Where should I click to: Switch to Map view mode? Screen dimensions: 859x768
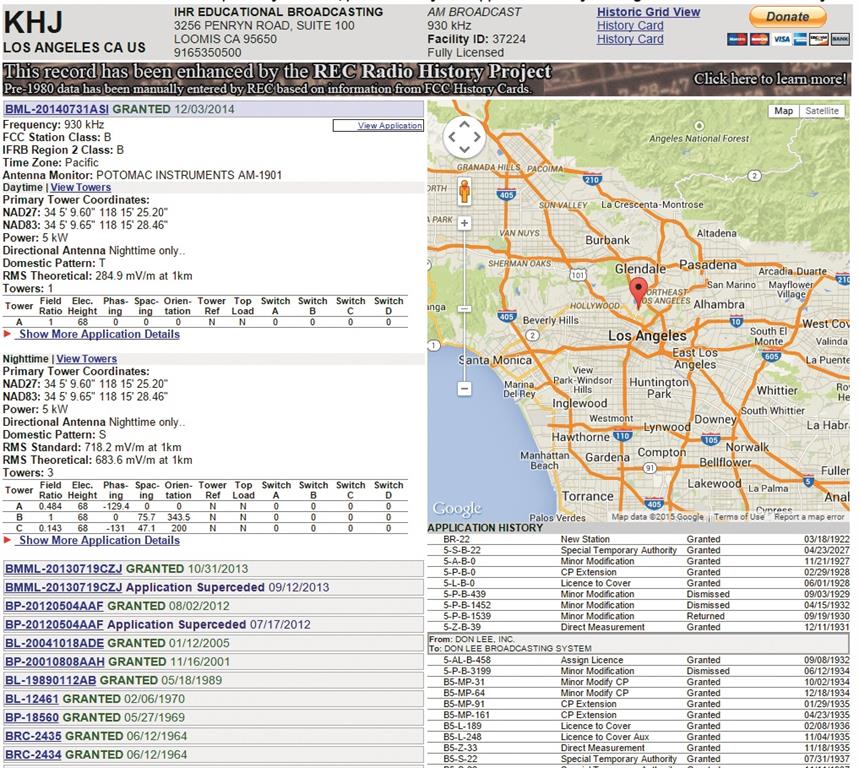(x=784, y=111)
